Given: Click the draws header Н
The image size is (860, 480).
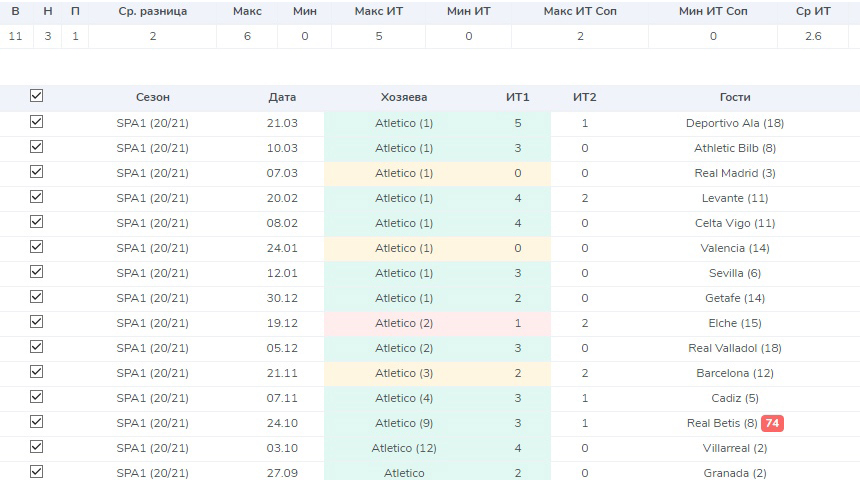Looking at the screenshot, I should 48,11.
